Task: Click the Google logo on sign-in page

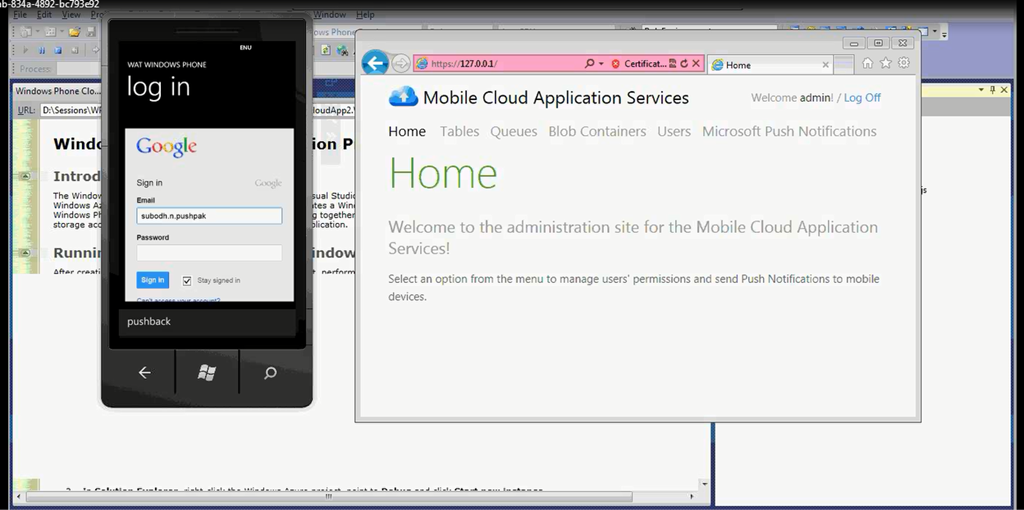Action: [167, 147]
